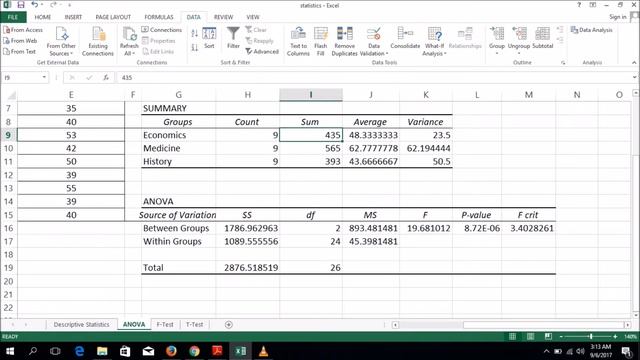
Task: Insert Subtotal for data
Action: tap(542, 38)
